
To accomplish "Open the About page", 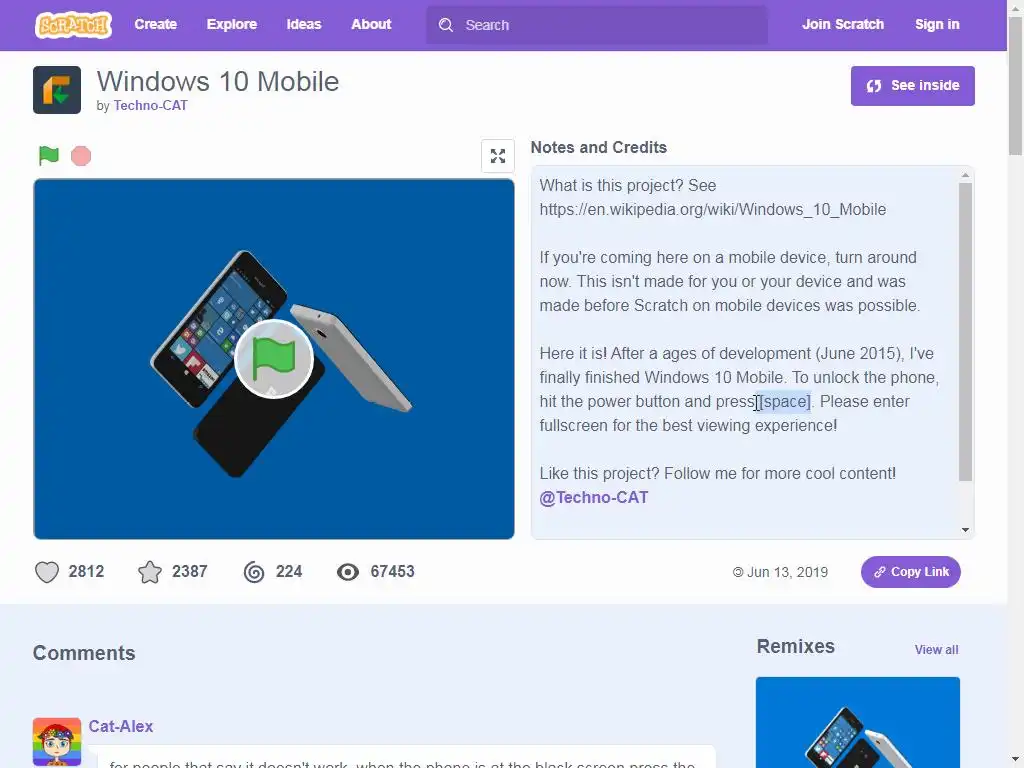I will pos(371,24).
